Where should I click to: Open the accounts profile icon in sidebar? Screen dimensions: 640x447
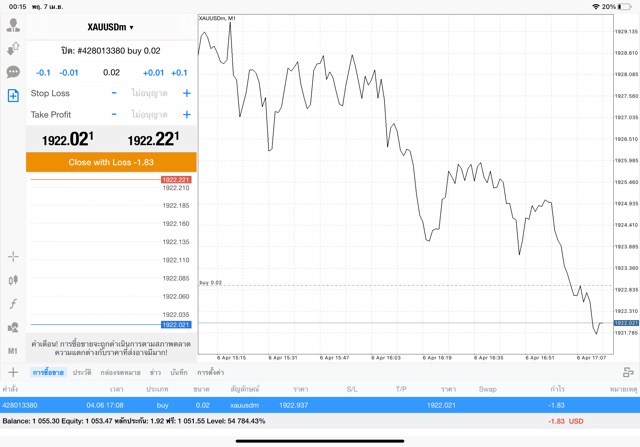(x=13, y=25)
